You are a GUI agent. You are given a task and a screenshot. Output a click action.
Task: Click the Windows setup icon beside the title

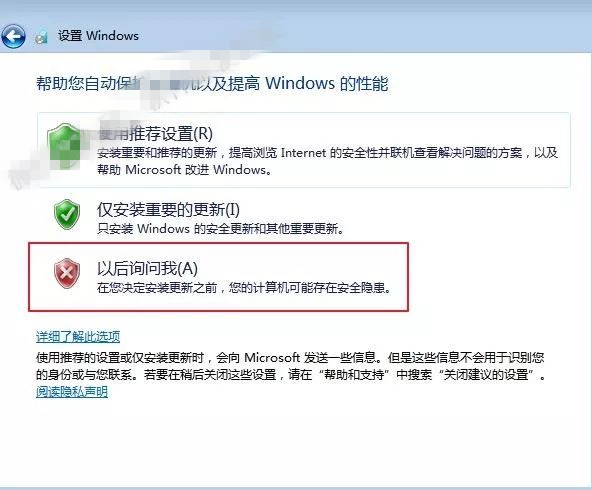coord(42,37)
